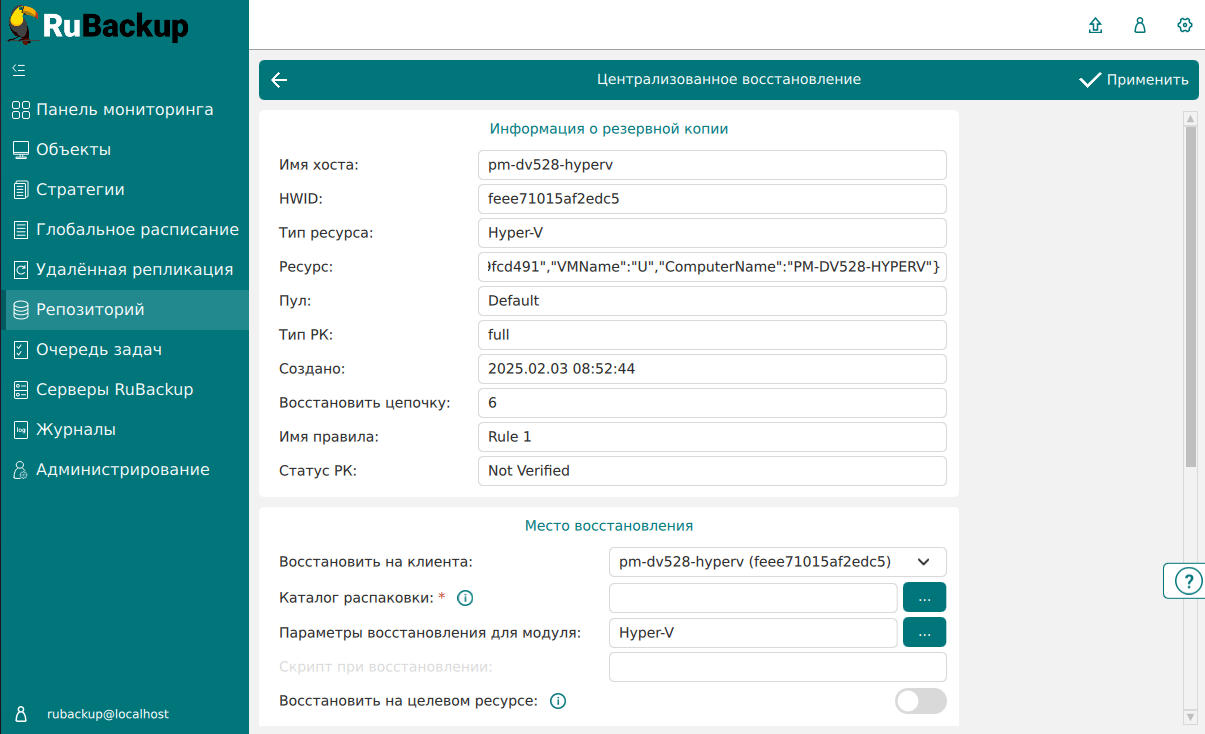This screenshot has width=1205, height=734.
Task: Click the vertical scrollbar down arrow
Action: [x=1190, y=717]
